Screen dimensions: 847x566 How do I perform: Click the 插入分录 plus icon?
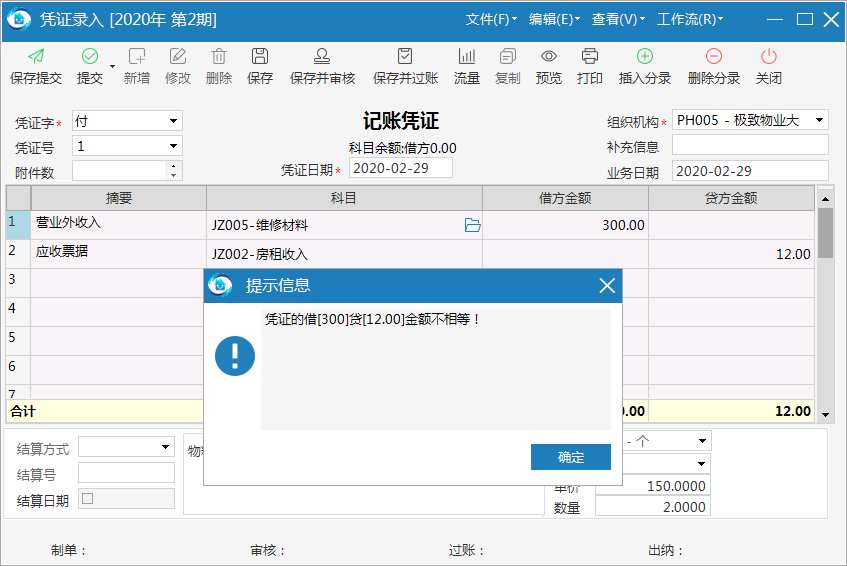(645, 56)
